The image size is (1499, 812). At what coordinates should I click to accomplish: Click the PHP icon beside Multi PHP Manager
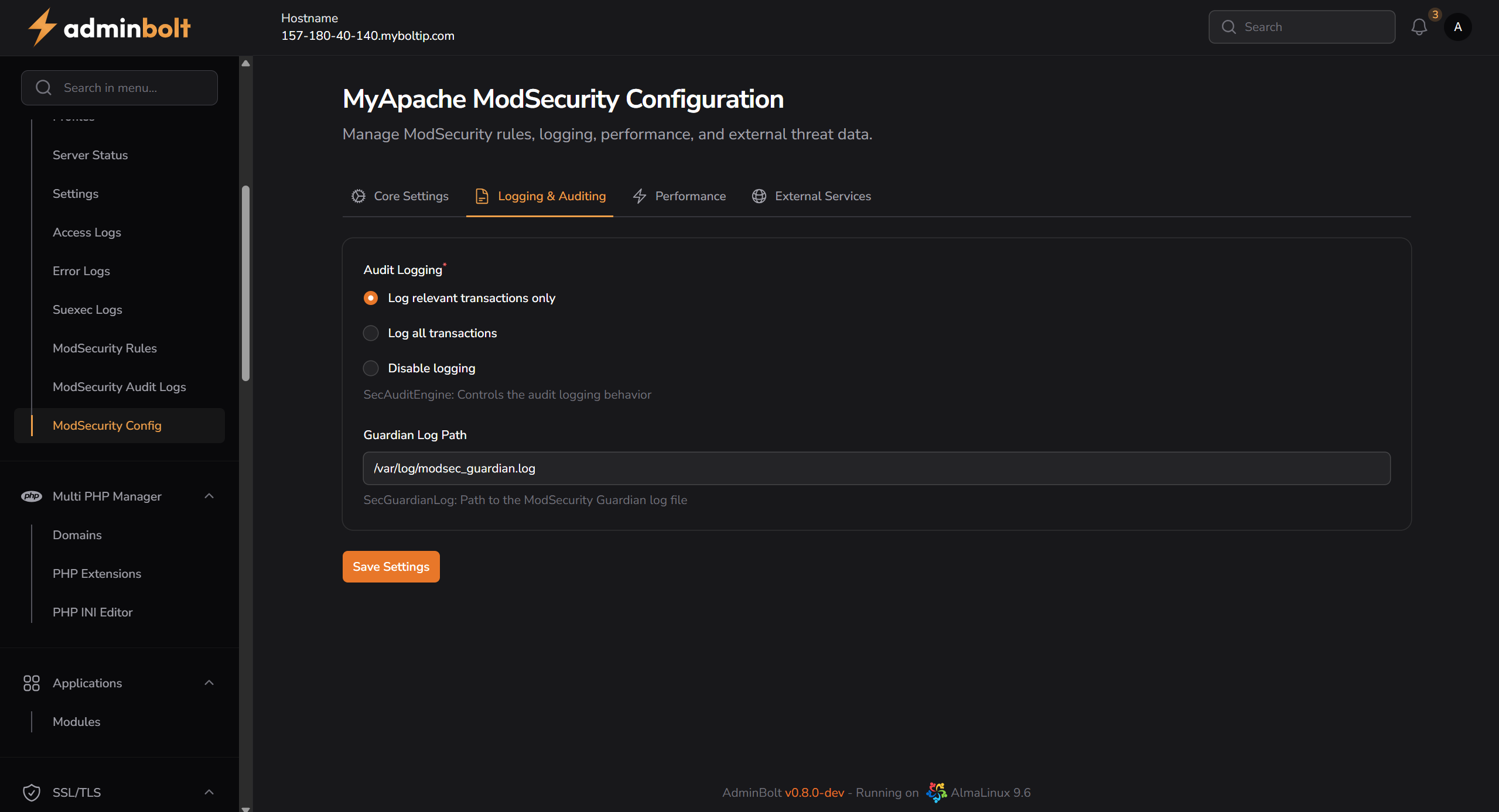pos(32,496)
